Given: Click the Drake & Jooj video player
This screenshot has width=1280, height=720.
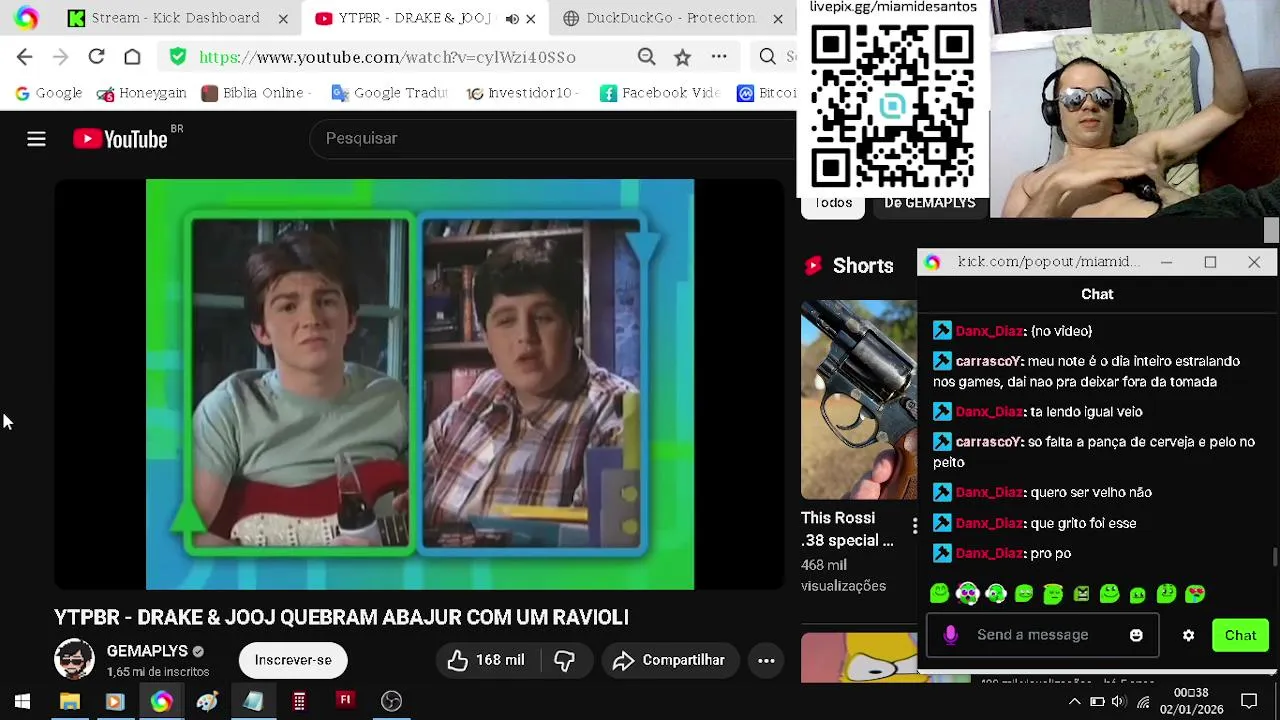Looking at the screenshot, I should [420, 384].
